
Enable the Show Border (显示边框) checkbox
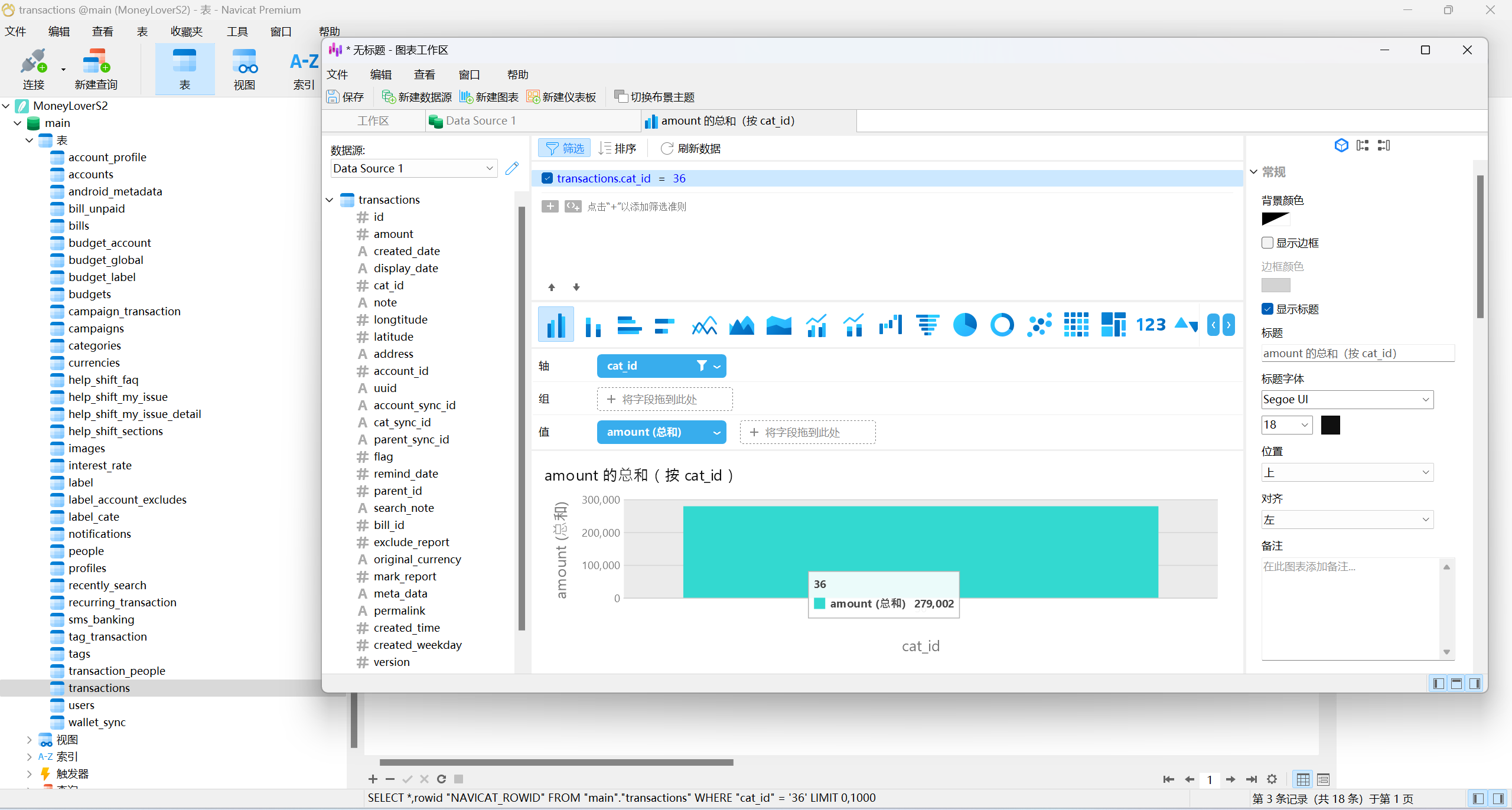coord(1267,243)
